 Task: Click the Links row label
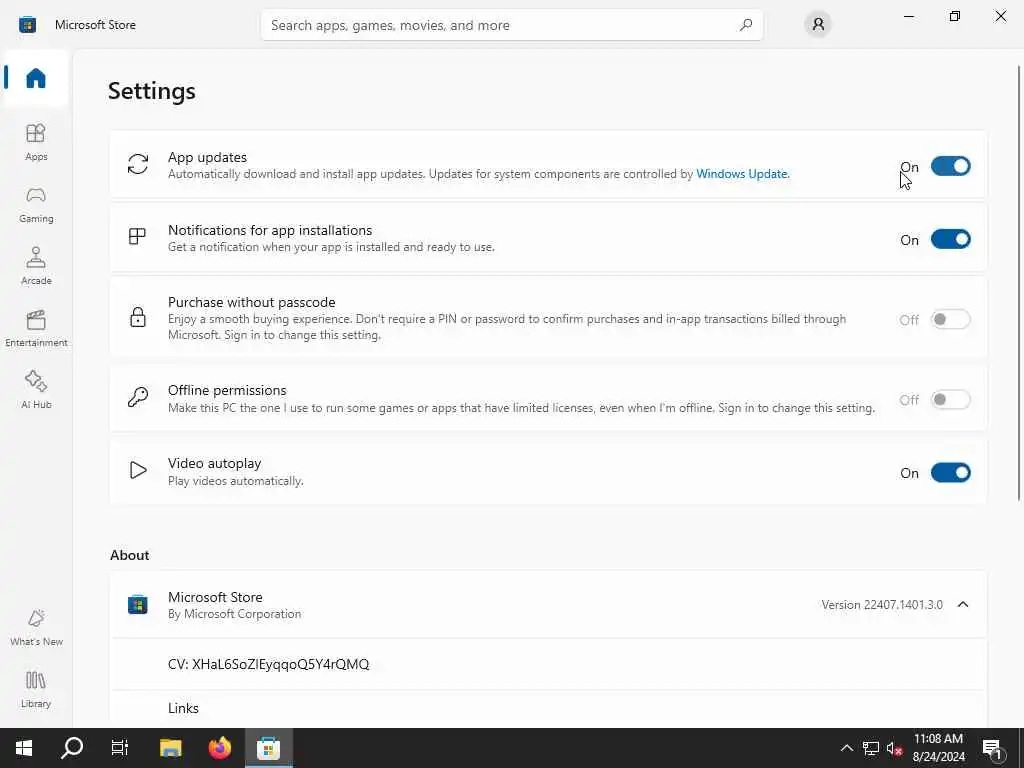(x=183, y=708)
